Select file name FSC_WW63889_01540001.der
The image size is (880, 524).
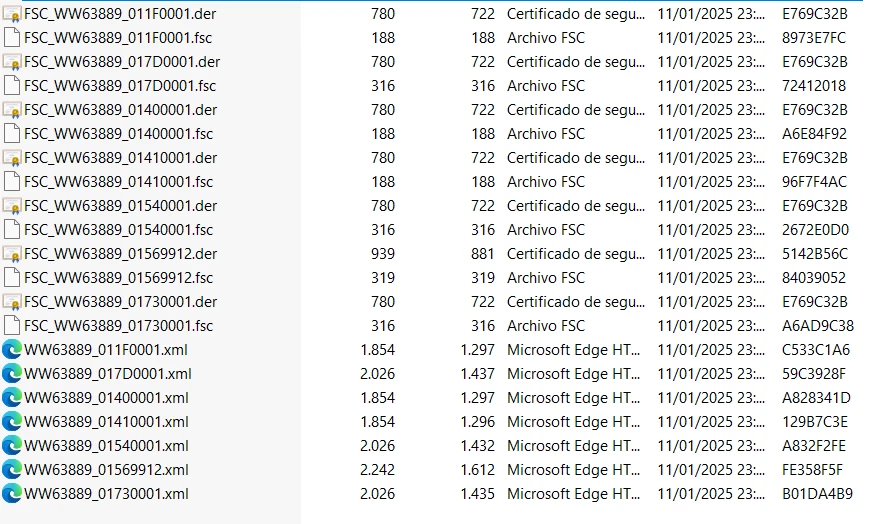121,206
